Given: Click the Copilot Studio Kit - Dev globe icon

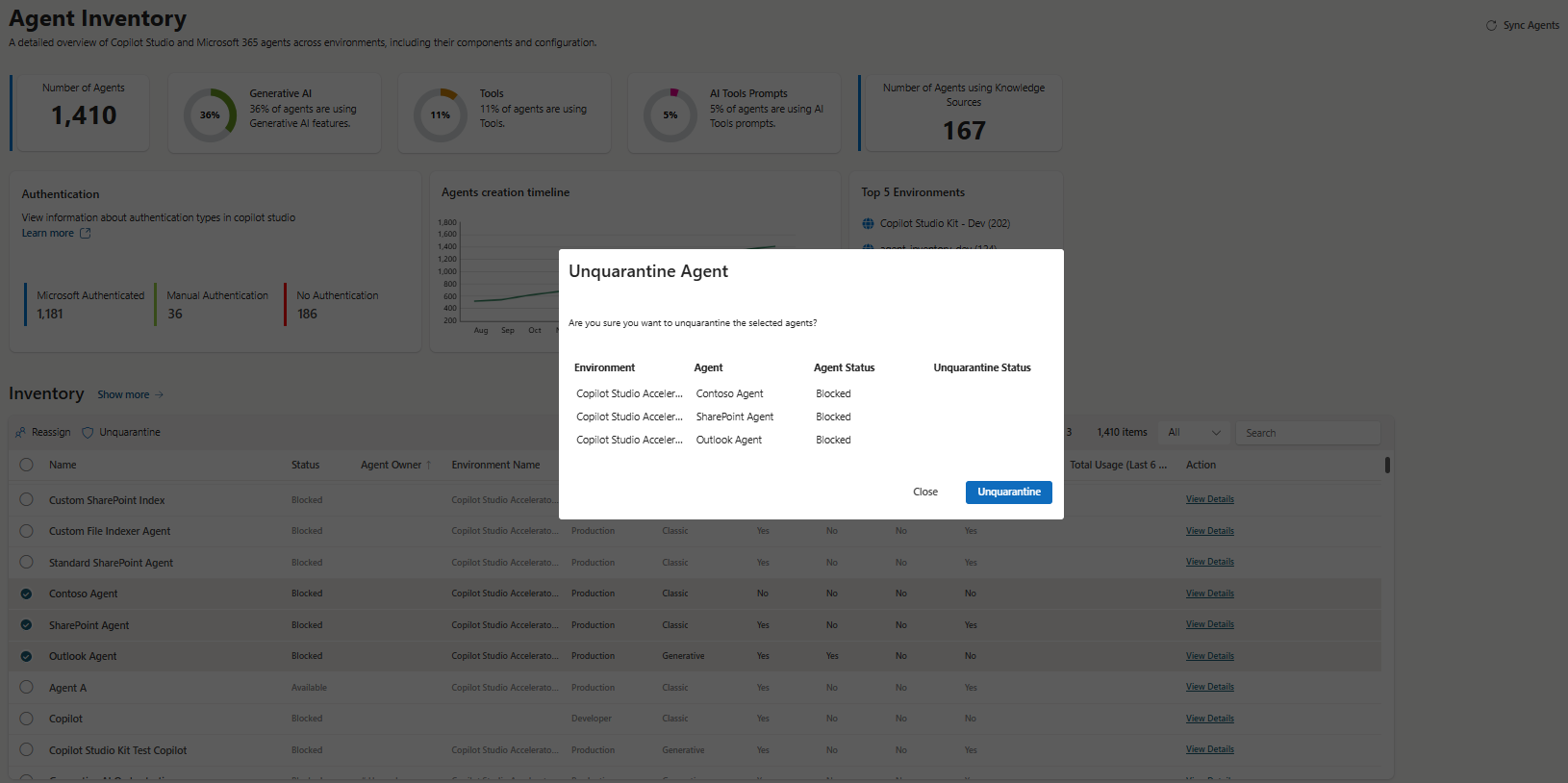Looking at the screenshot, I should 868,223.
